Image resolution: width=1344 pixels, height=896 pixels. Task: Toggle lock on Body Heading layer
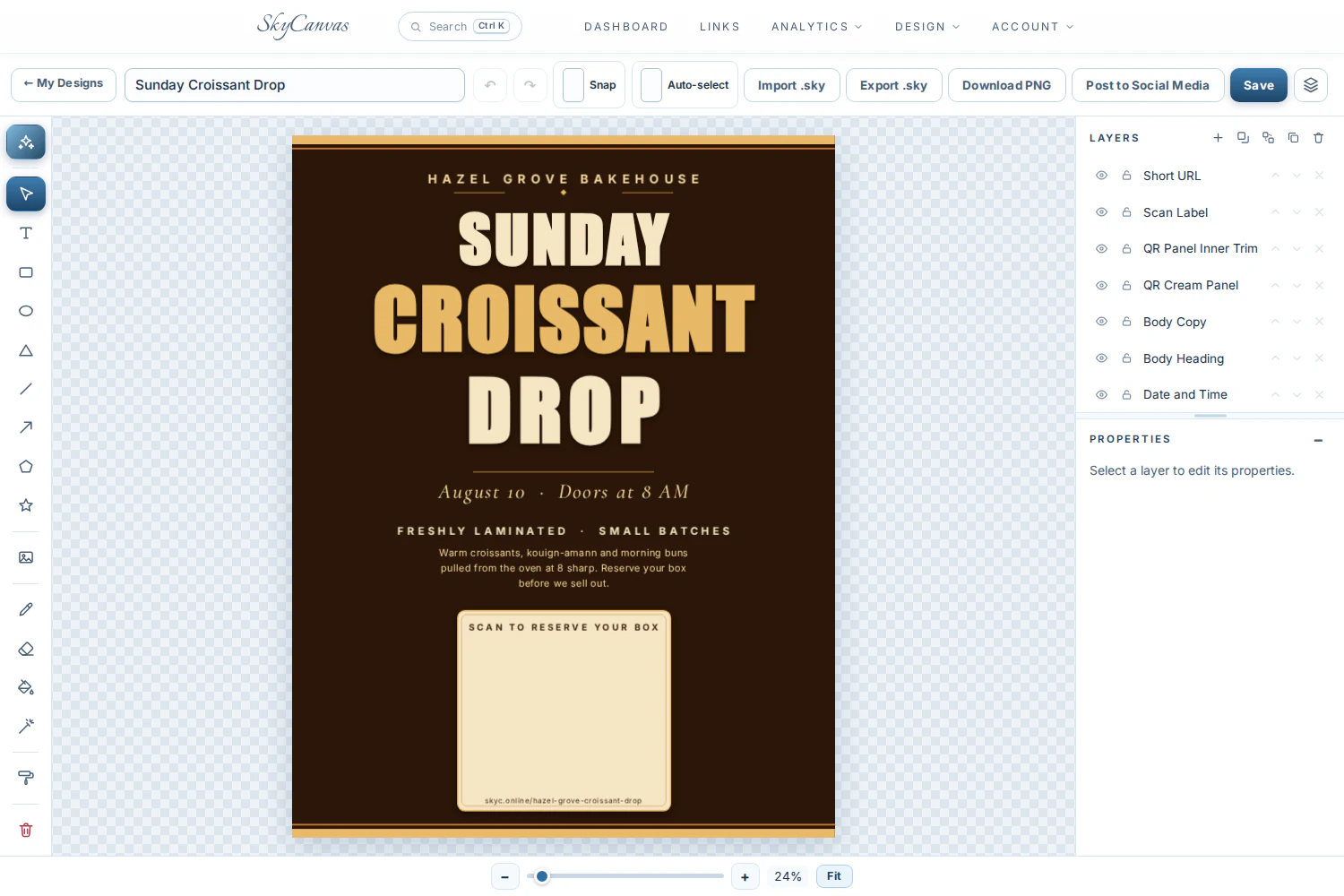[1126, 358]
